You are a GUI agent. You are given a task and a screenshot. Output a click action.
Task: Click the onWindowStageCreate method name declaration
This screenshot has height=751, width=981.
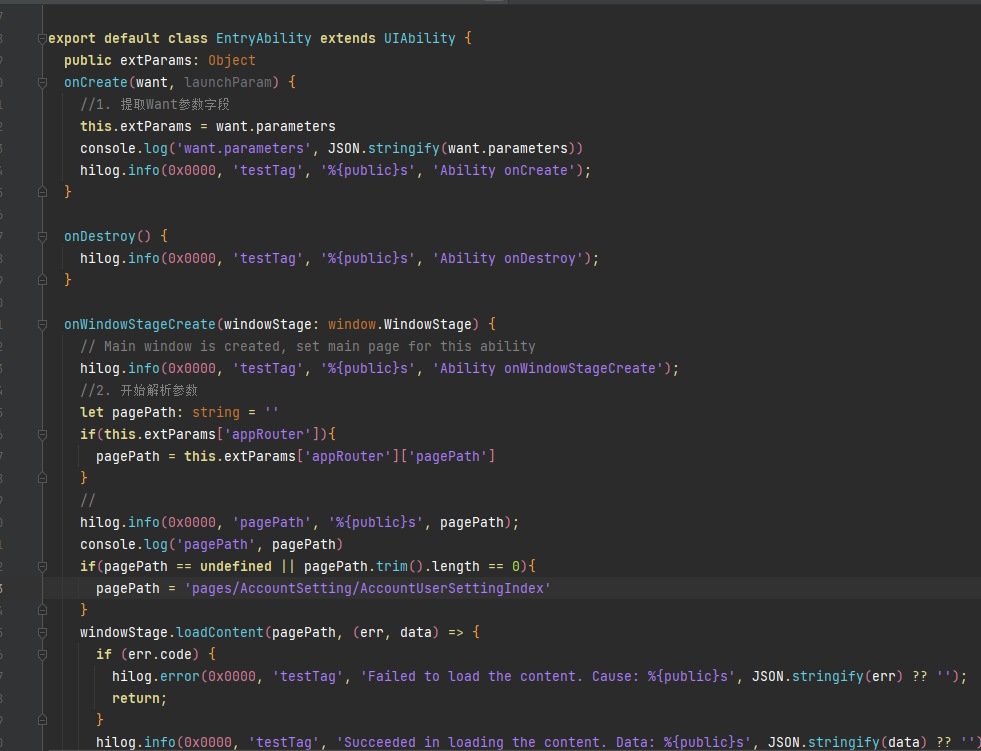click(x=140, y=325)
